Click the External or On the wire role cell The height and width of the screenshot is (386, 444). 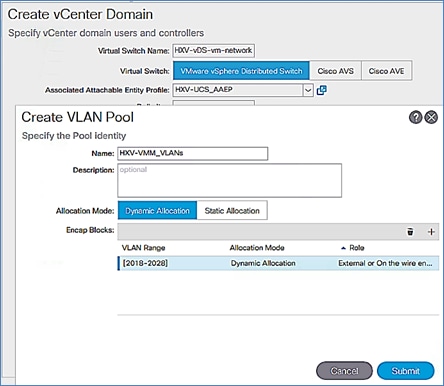coord(385,263)
